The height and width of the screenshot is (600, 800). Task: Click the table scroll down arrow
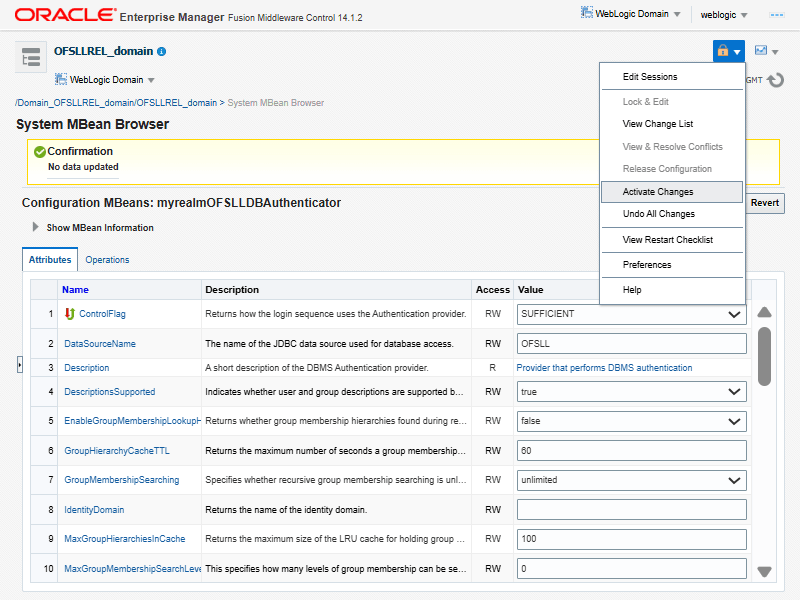(x=765, y=572)
